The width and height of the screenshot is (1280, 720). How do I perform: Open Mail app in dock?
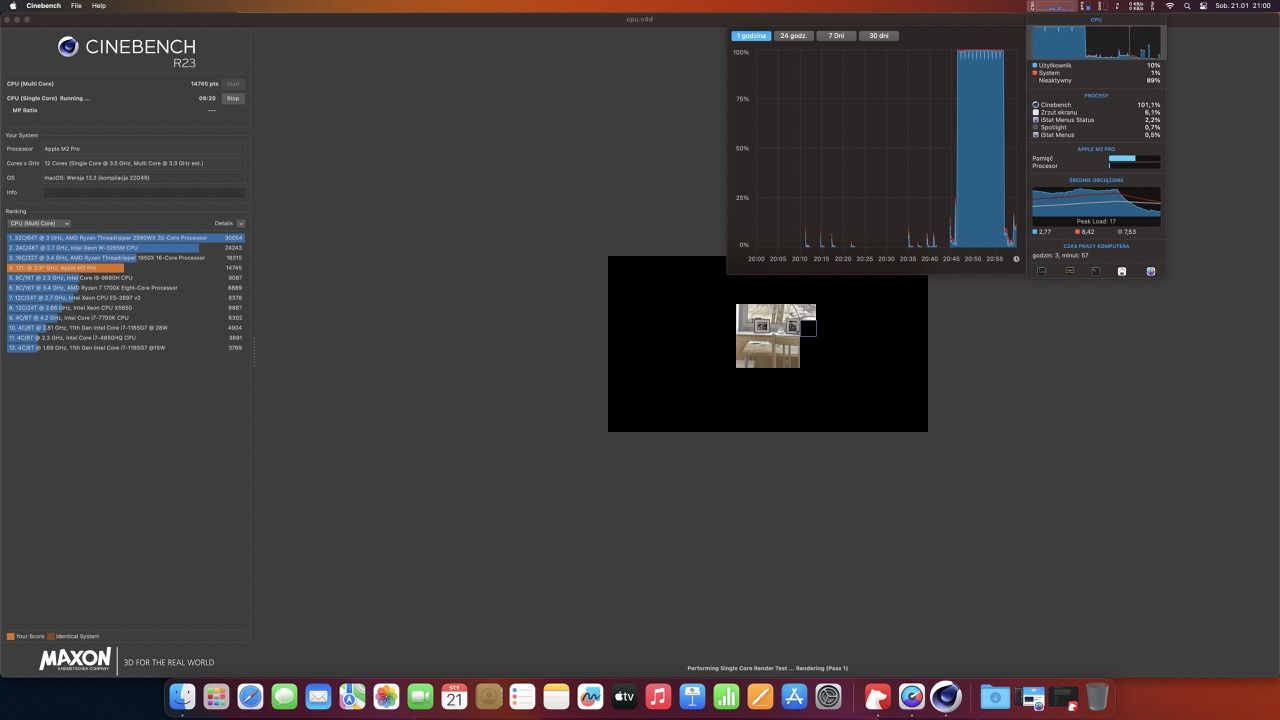pyautogui.click(x=318, y=696)
